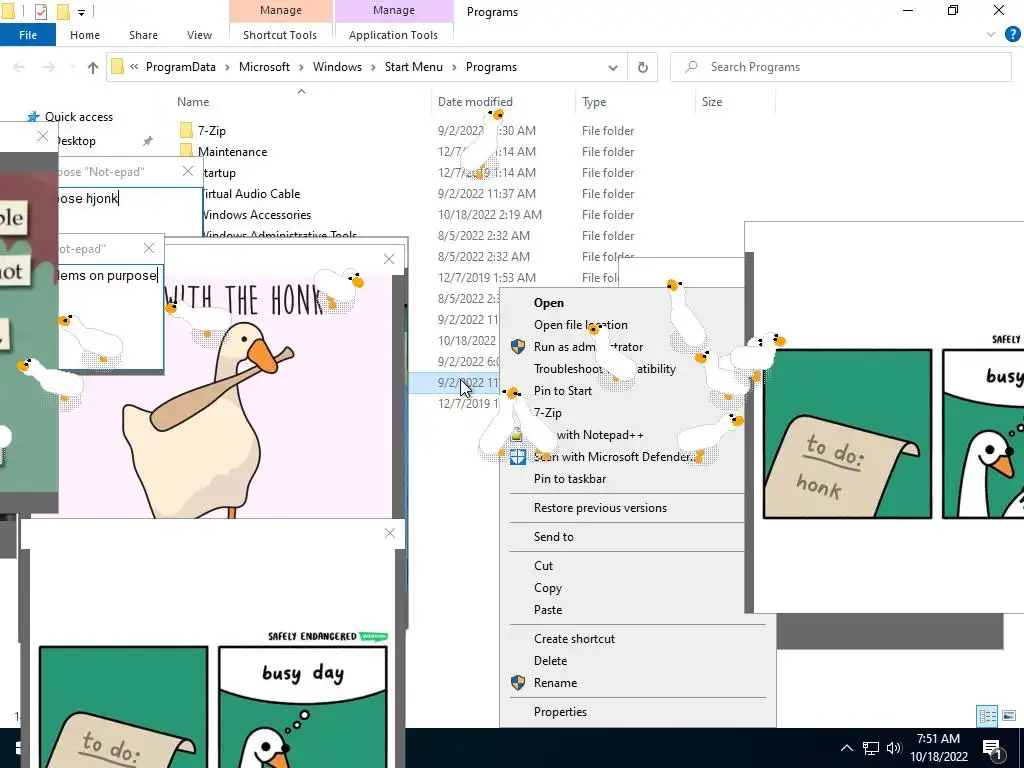Open the View ribbon tab
This screenshot has width=1024, height=768.
(x=199, y=35)
